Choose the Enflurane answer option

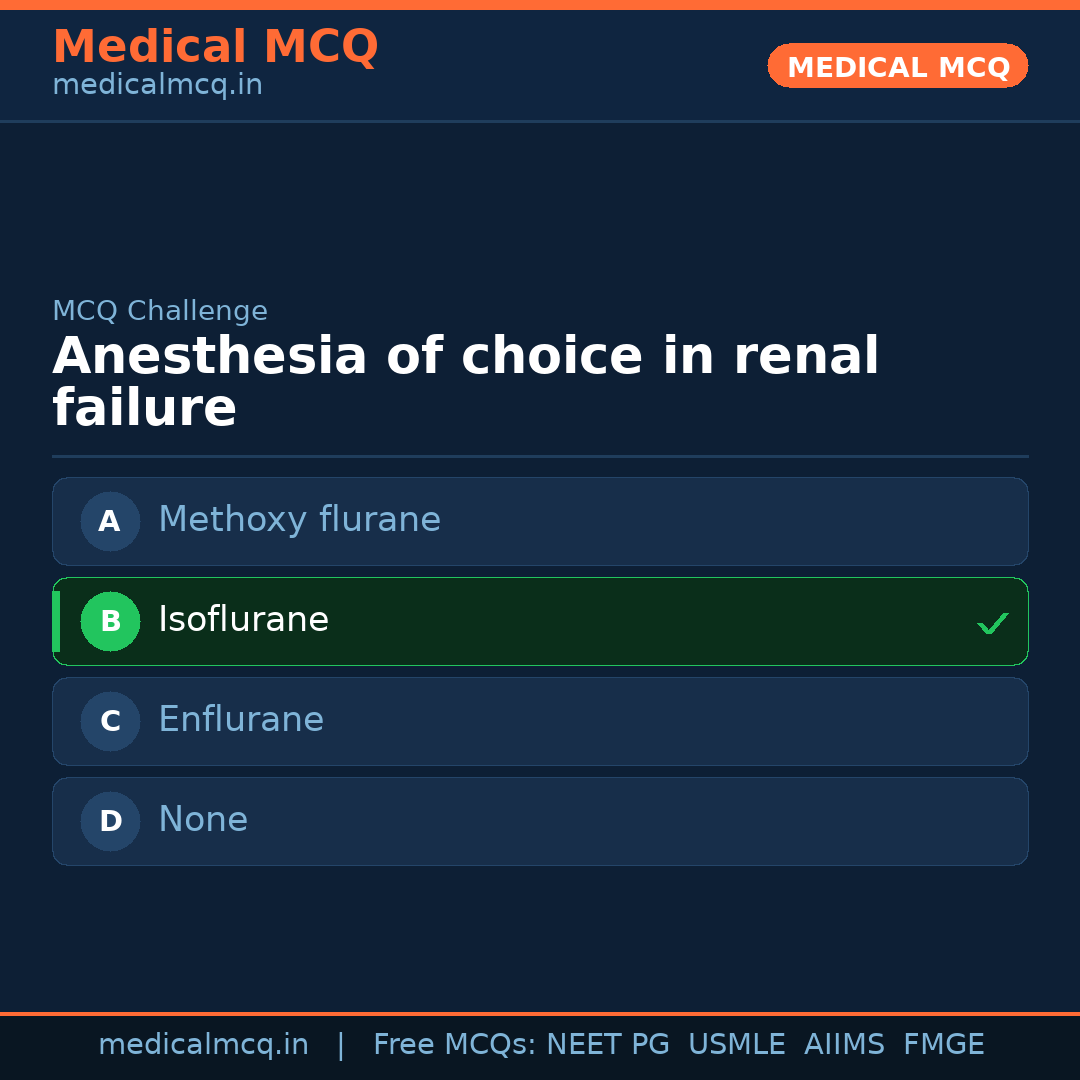[x=241, y=720]
